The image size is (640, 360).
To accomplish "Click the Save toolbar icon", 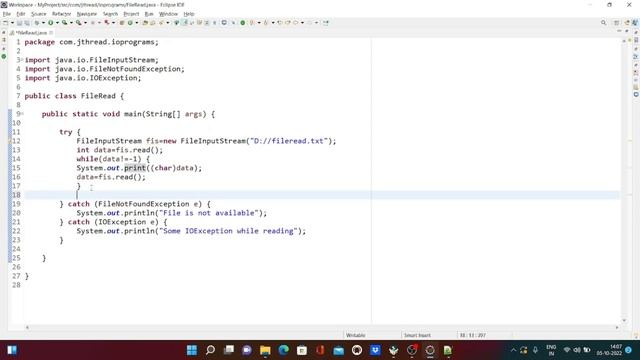I will coord(19,23).
